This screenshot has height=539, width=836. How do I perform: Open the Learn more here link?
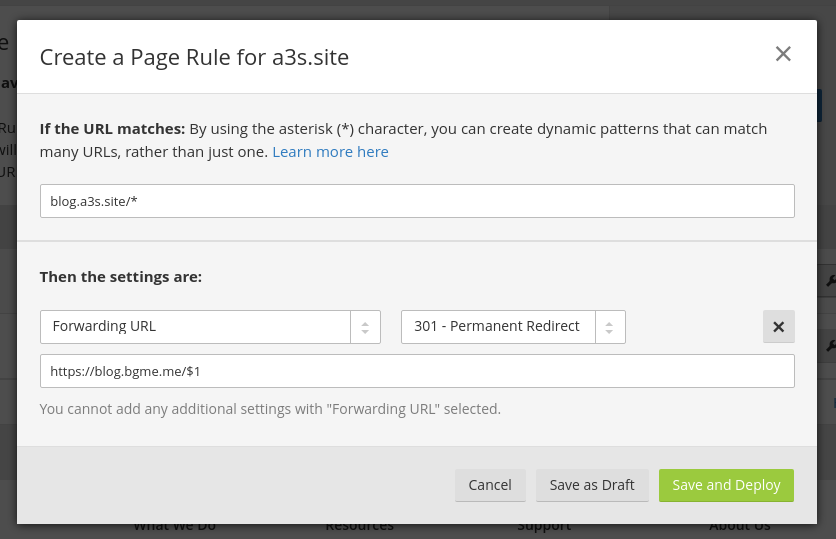point(330,152)
